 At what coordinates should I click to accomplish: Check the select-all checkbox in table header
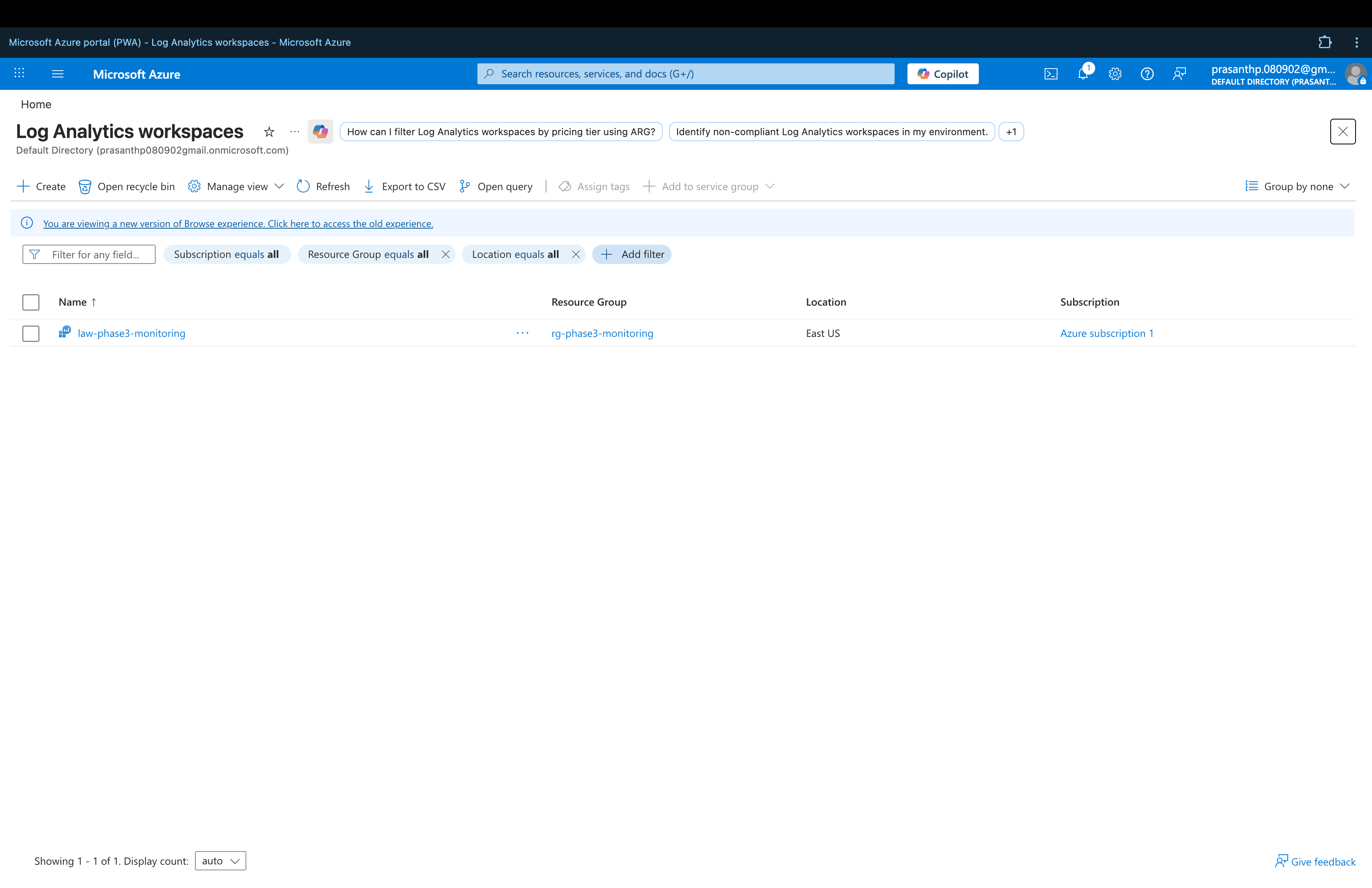tap(30, 302)
